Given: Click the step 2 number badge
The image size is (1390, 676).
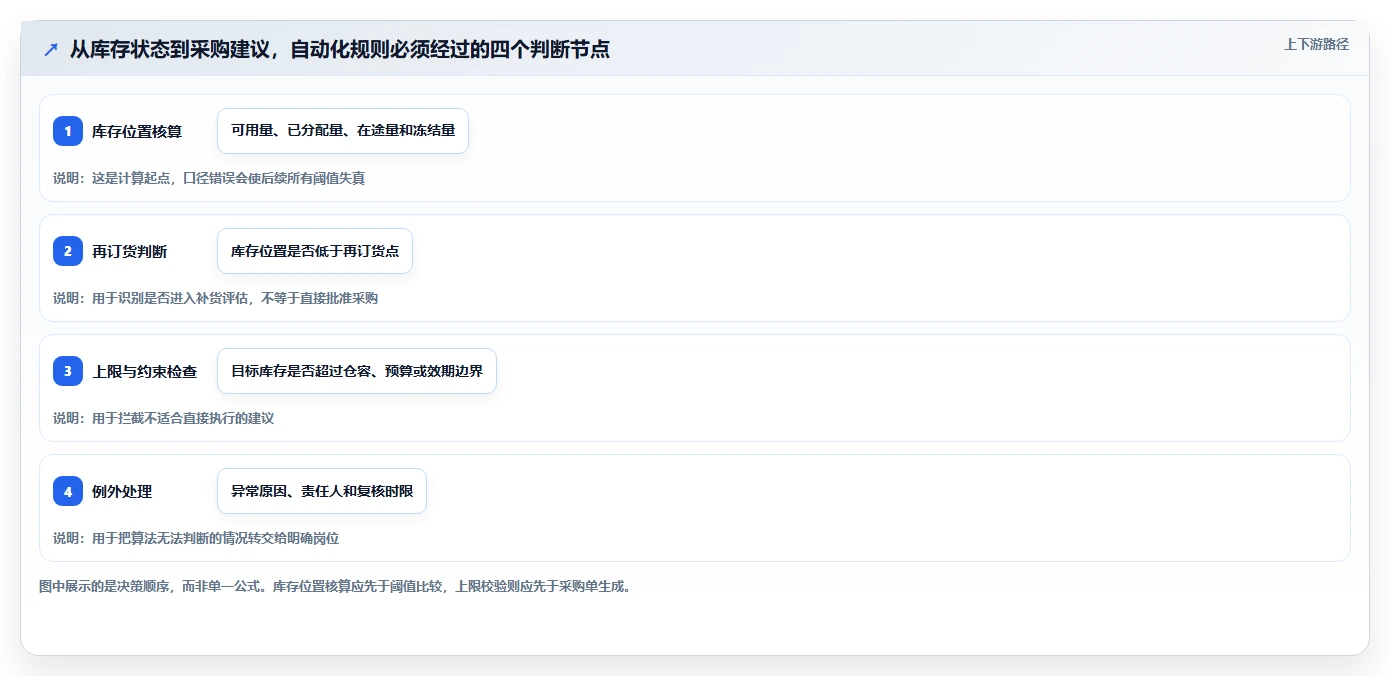Looking at the screenshot, I should click(x=68, y=251).
